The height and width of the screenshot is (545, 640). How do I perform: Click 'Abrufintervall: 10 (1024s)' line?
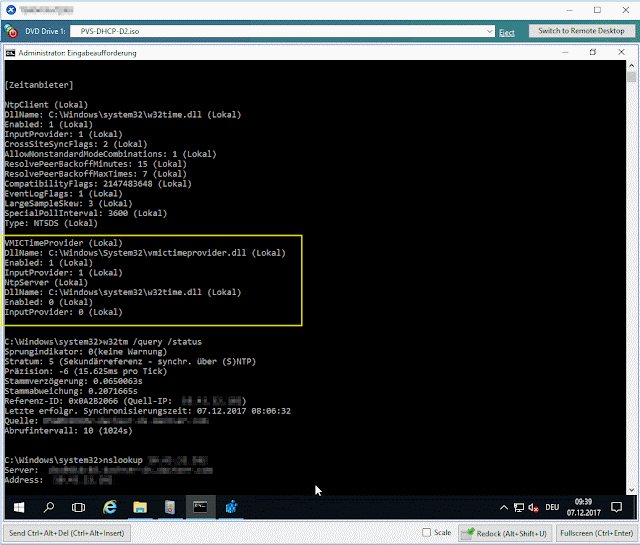coord(69,431)
